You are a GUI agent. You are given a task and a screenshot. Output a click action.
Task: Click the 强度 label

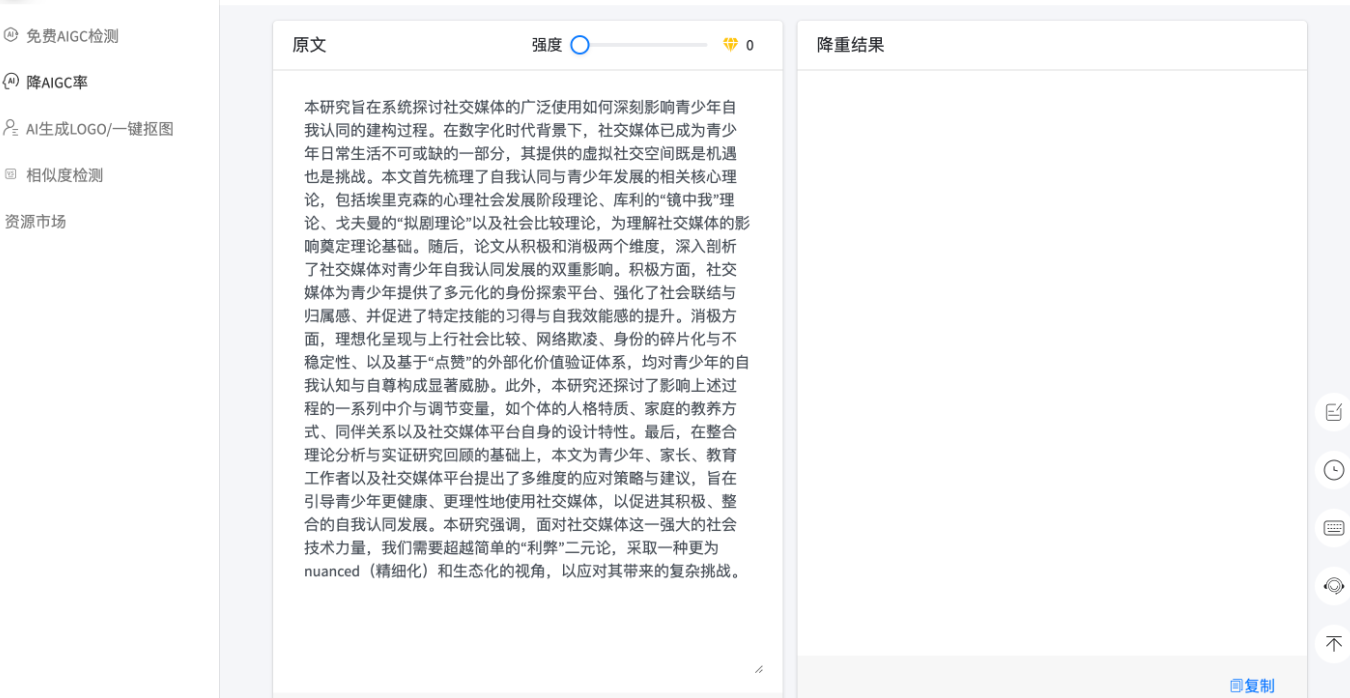click(547, 45)
